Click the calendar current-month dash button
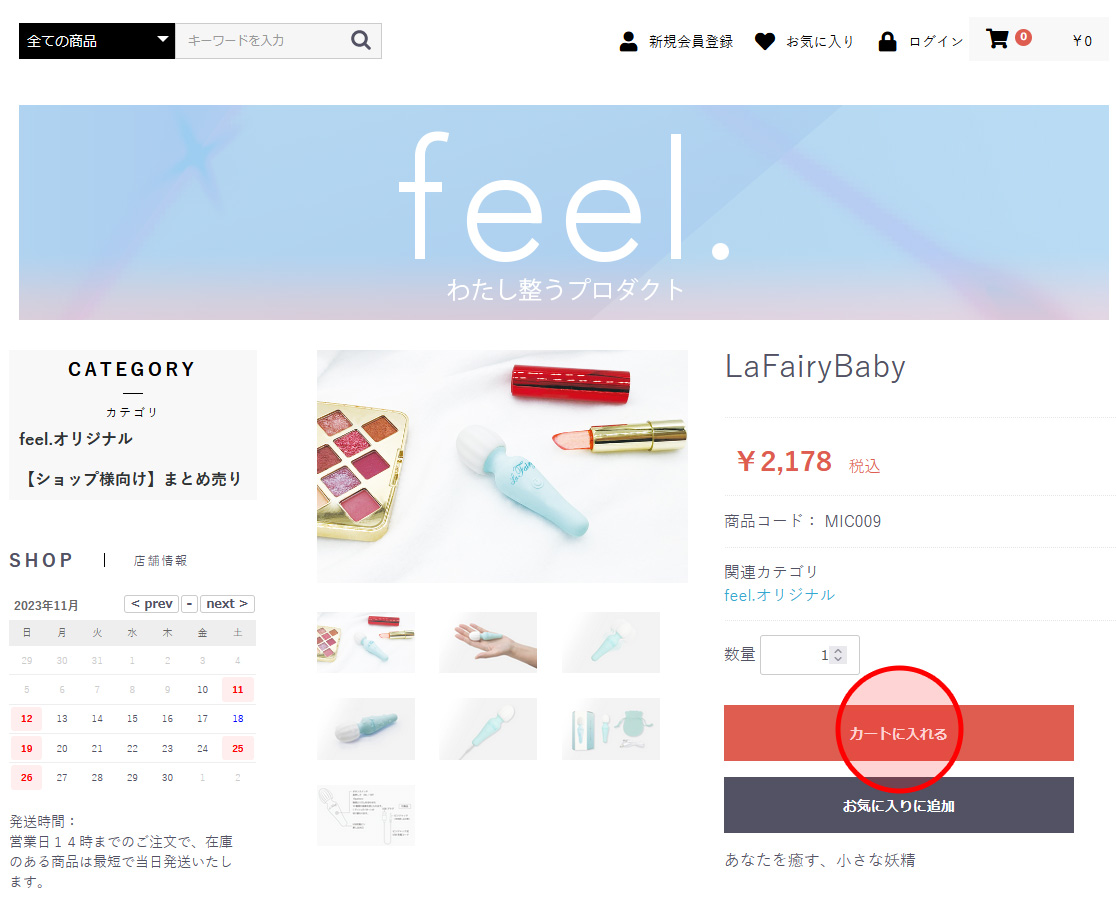This screenshot has width=1116, height=917. click(189, 604)
